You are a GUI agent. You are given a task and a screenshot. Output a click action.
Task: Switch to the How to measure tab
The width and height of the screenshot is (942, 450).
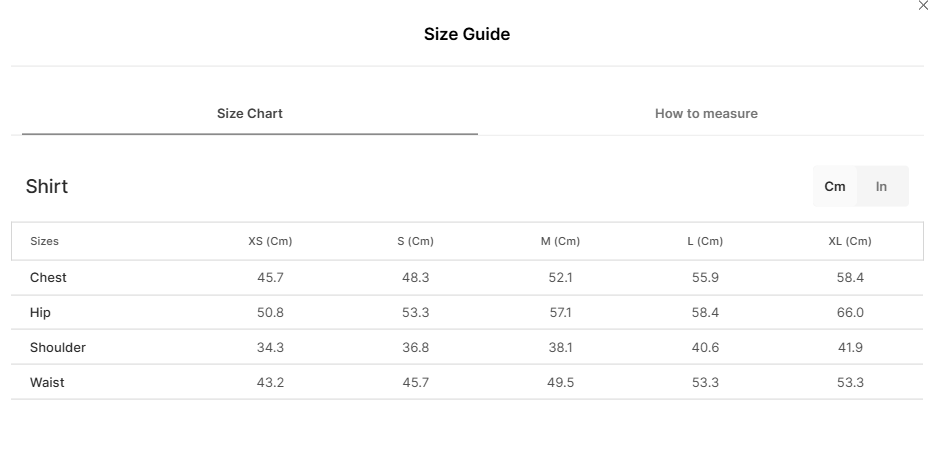pyautogui.click(x=706, y=114)
